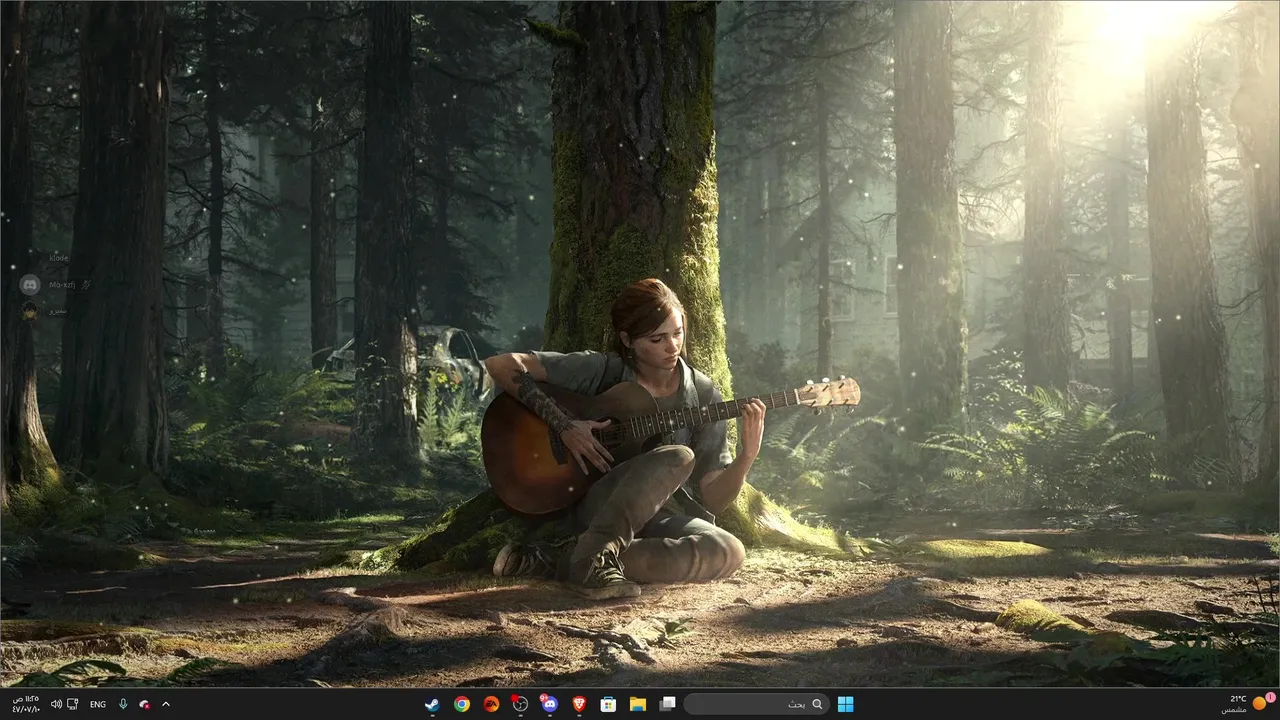Click the overlay username Mo-xzfj
This screenshot has height=720, width=1280.
pyautogui.click(x=63, y=285)
